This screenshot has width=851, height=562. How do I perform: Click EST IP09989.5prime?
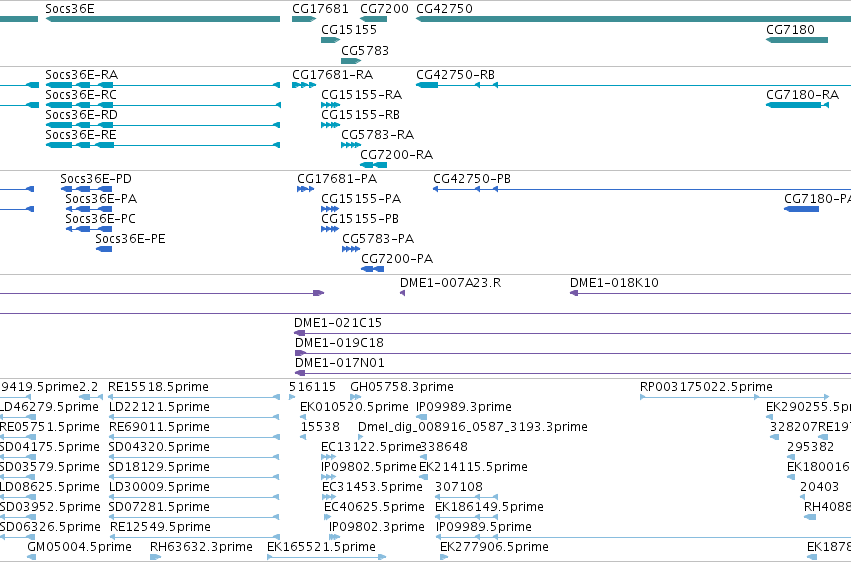tap(643, 538)
